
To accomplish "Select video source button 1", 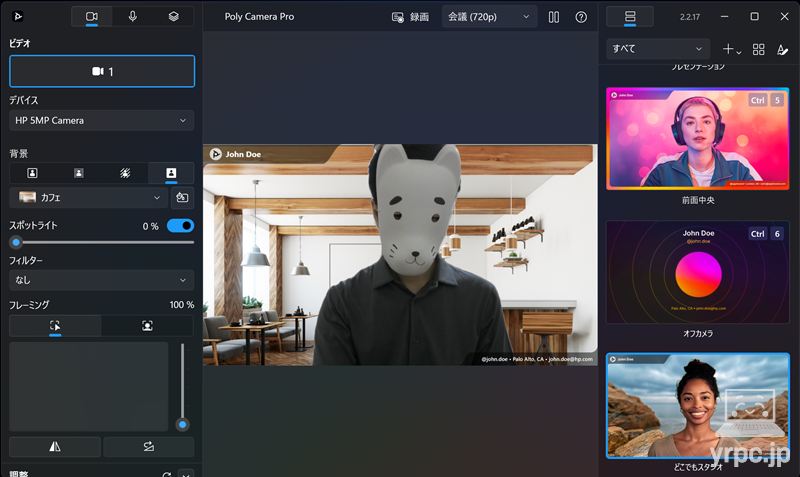I will pos(102,71).
